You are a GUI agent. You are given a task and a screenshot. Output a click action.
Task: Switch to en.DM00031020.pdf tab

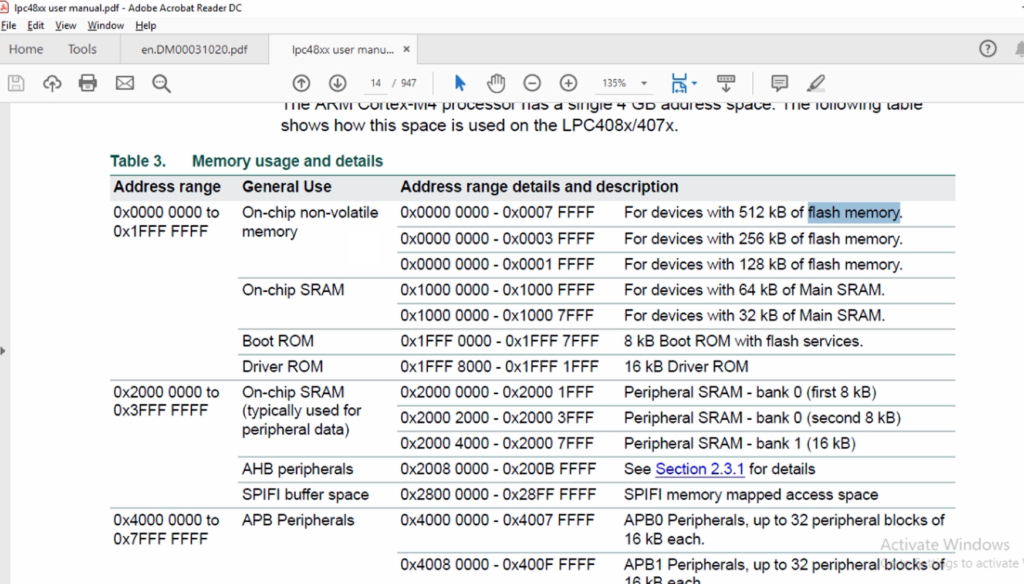point(194,49)
